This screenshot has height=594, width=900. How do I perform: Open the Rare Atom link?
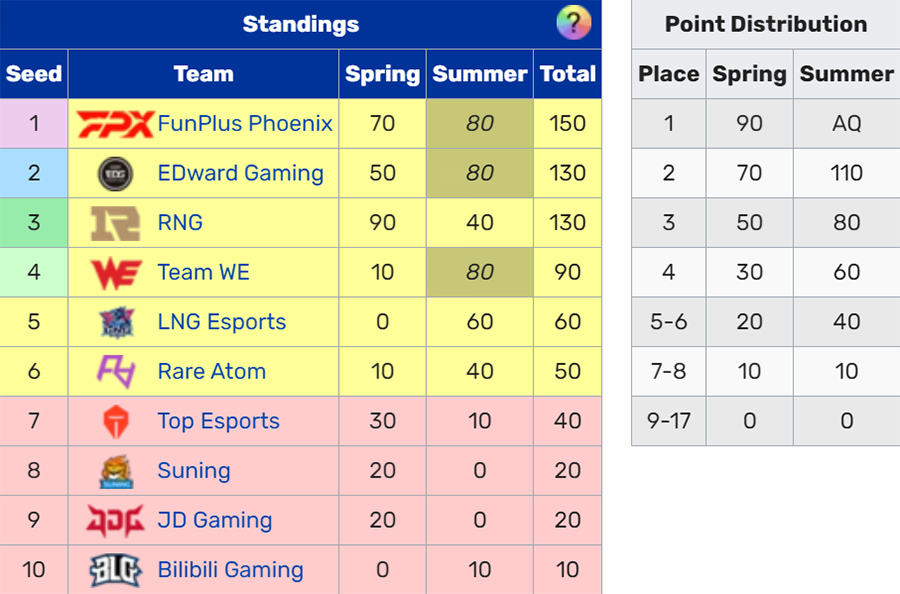(x=212, y=371)
